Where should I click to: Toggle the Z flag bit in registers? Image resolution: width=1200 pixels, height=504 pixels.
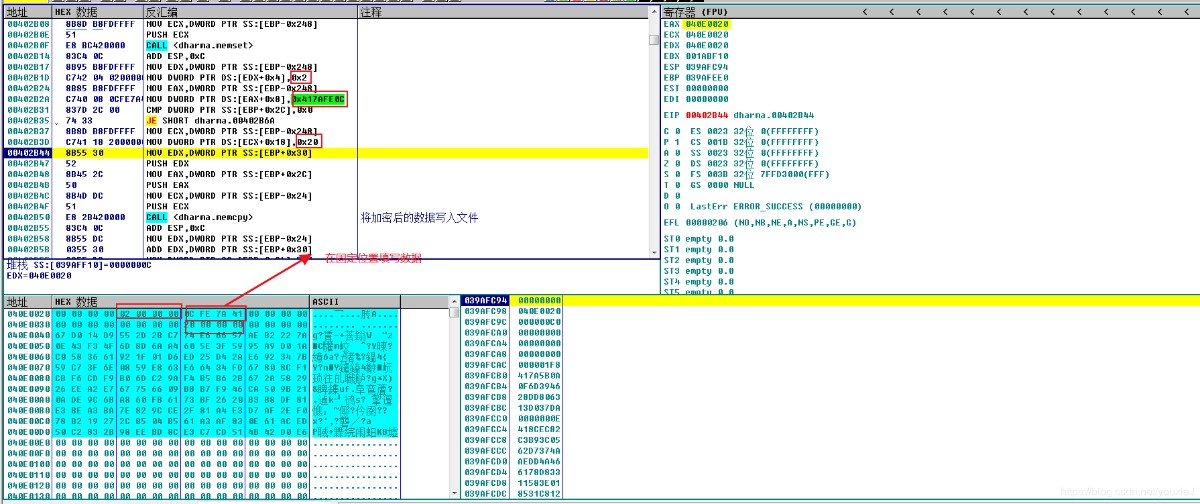point(678,163)
